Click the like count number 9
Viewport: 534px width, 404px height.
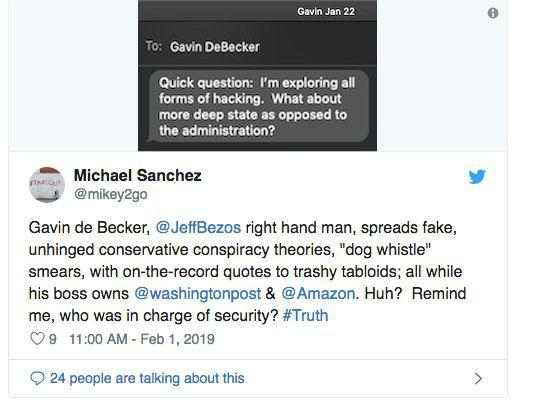coord(52,339)
